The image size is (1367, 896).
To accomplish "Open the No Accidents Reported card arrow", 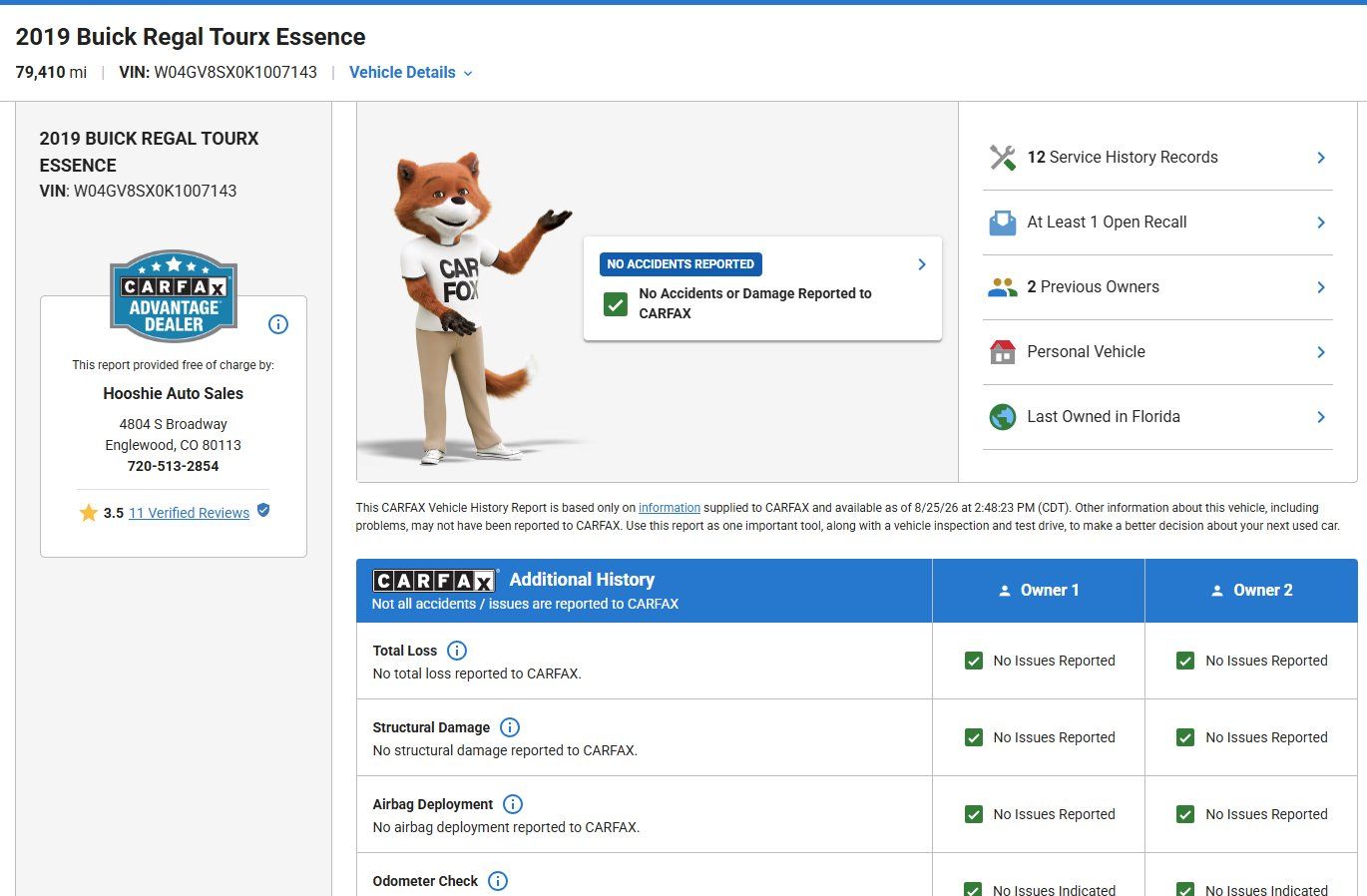I will (x=922, y=264).
